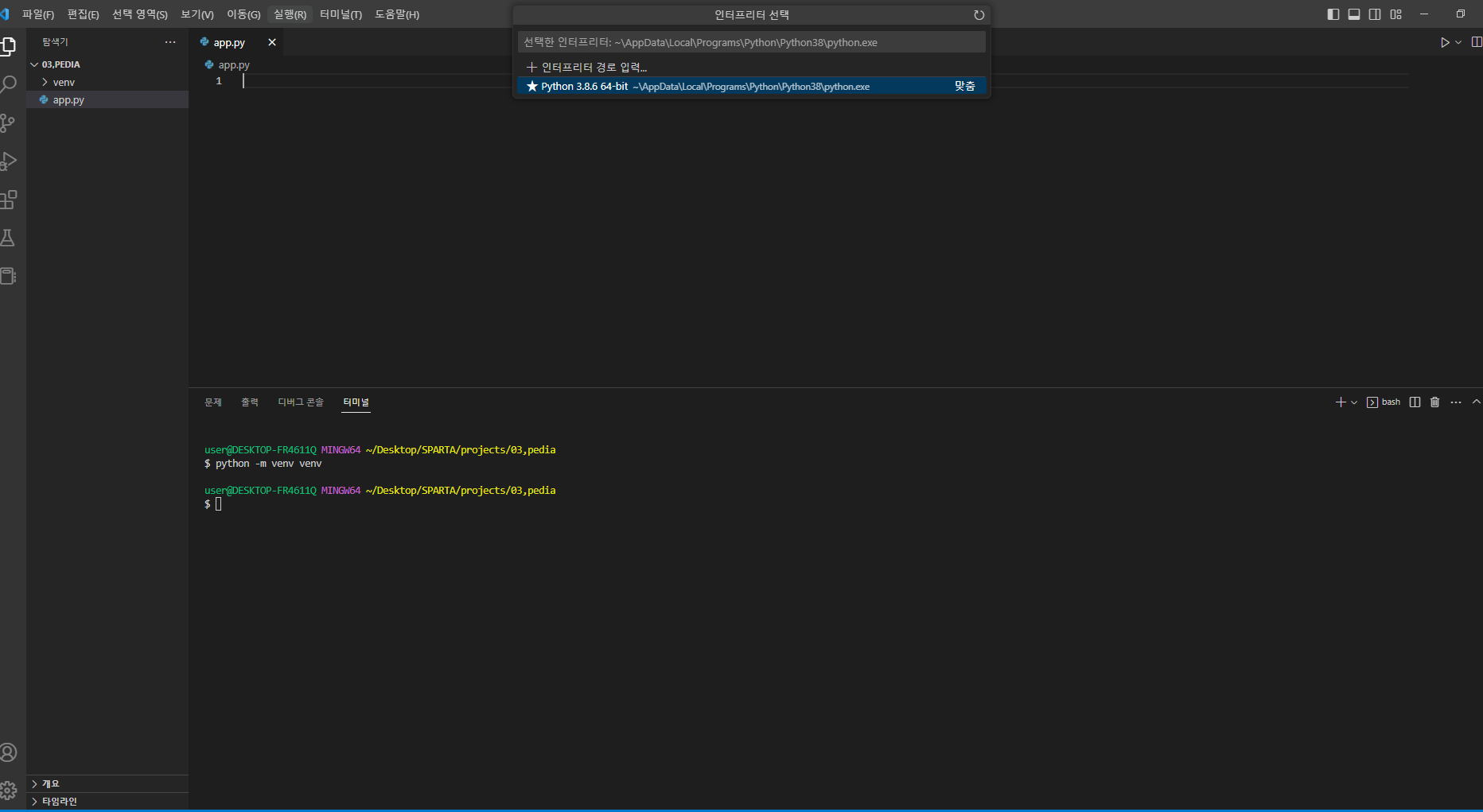Open the 선택 영역(S) menu

140,14
